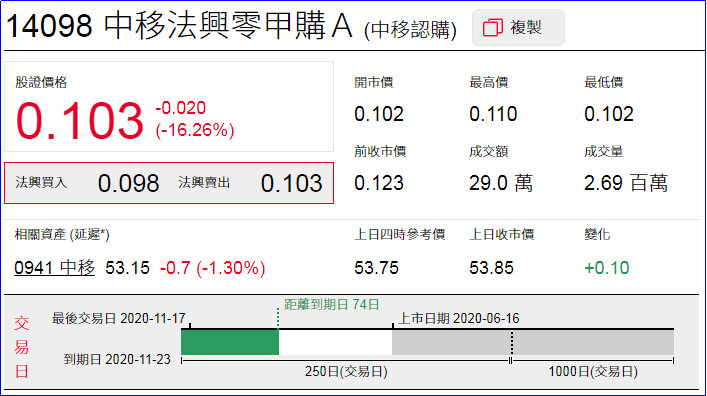707x396 pixels.
Task: Click the 法興賣出 label
Action: (204, 182)
